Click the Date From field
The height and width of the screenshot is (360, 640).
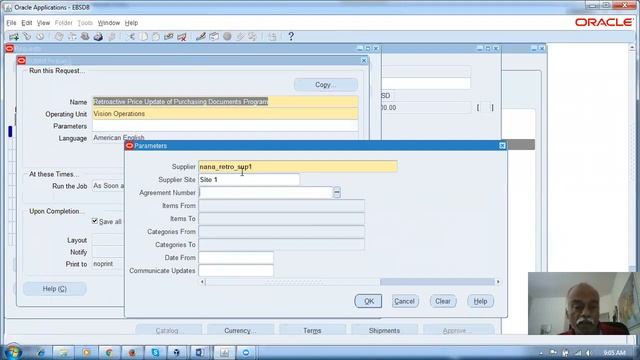(x=236, y=258)
